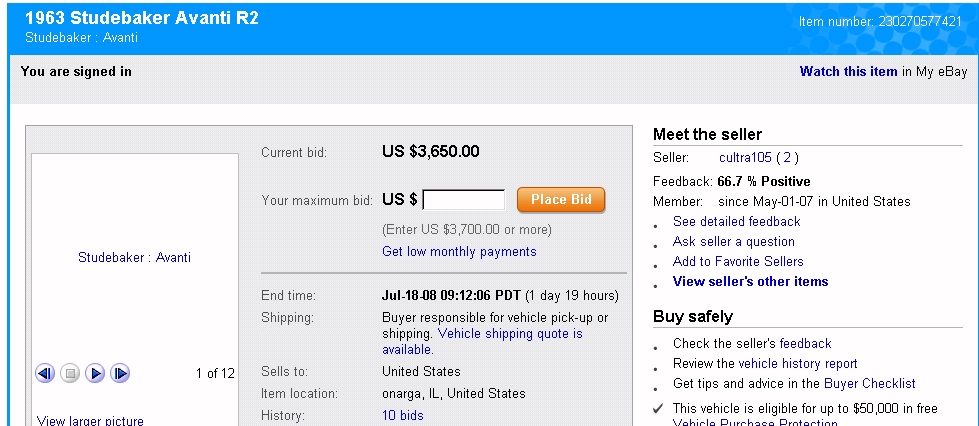Go to first picture in slideshow

[x=45, y=373]
